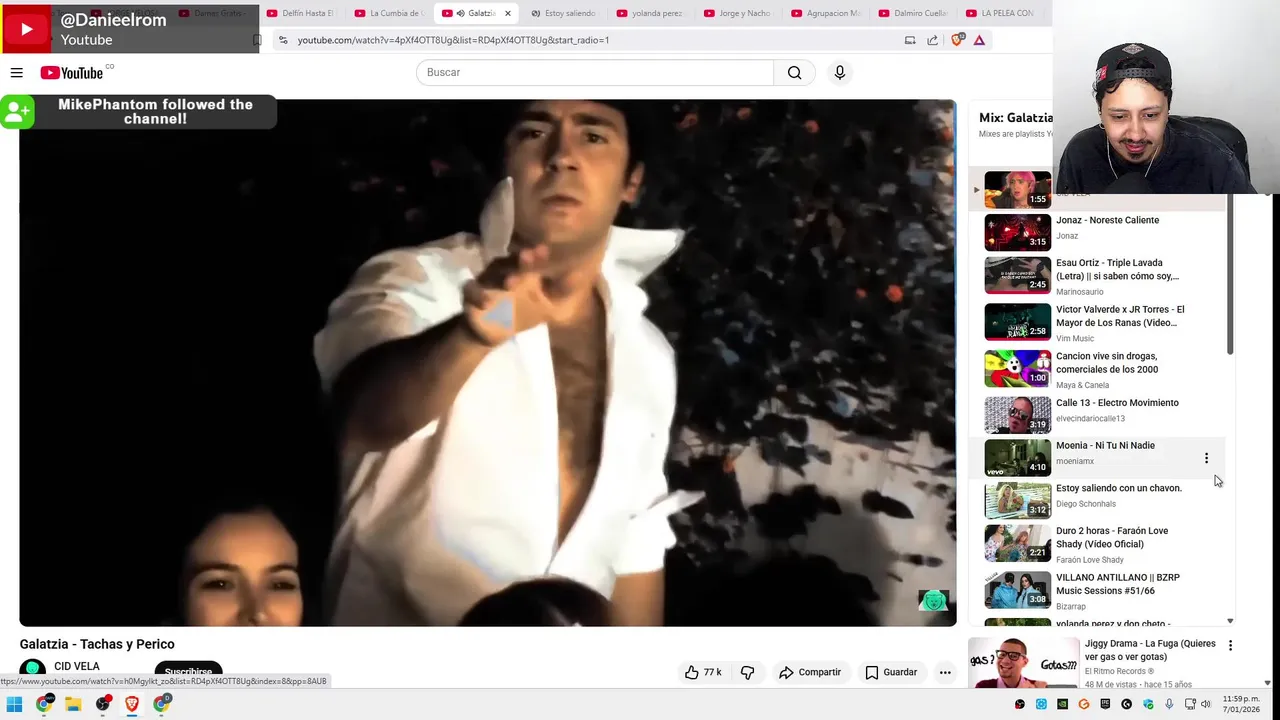1280x720 pixels.
Task: Open the Moenia - Ni Tu Ni Nadie thumbnail
Action: [x=1017, y=457]
